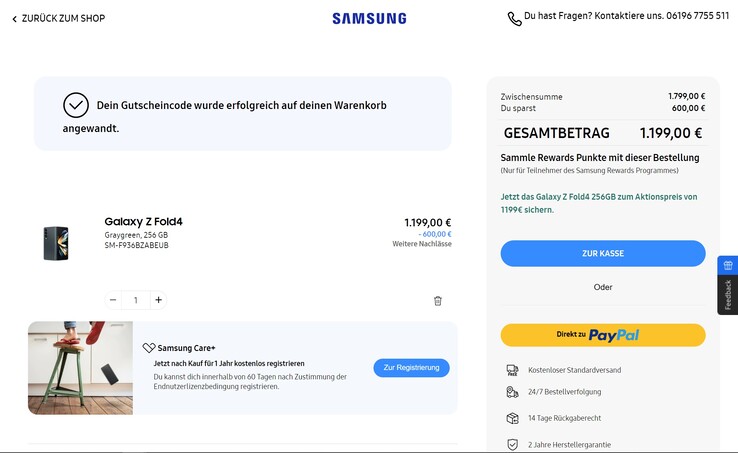Delete Galaxy Z Fold4 with trash icon
The width and height of the screenshot is (738, 453).
(x=437, y=300)
